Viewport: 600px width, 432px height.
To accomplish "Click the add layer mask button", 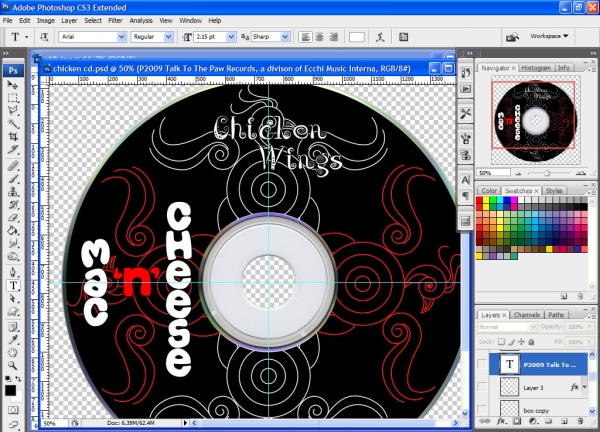I will pyautogui.click(x=517, y=421).
